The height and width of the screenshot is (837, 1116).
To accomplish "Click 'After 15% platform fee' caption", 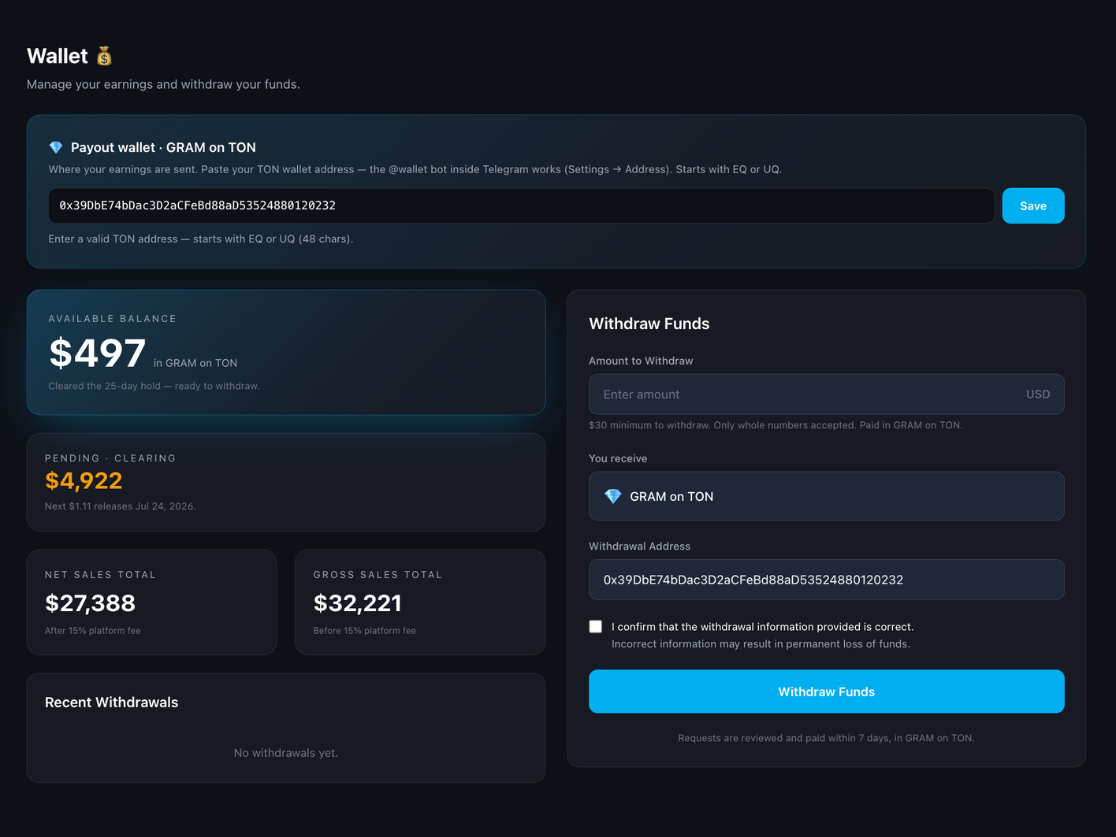I will tap(93, 631).
